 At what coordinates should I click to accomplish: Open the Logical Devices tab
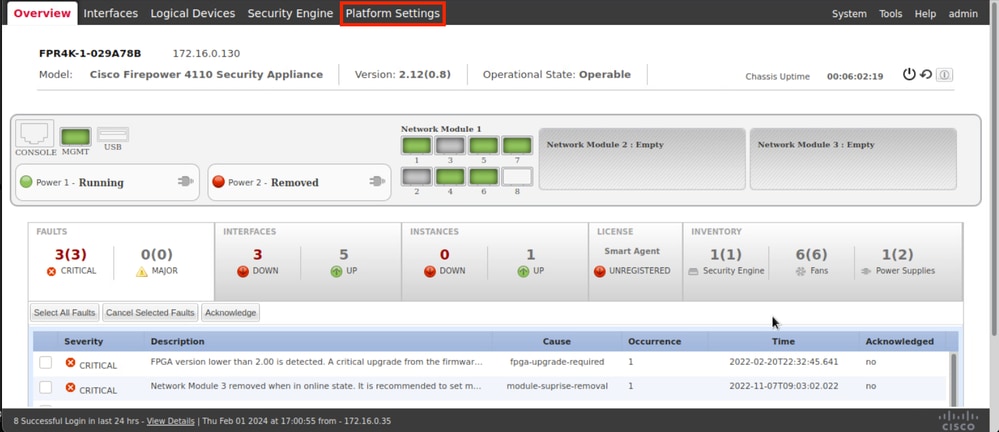(x=192, y=13)
